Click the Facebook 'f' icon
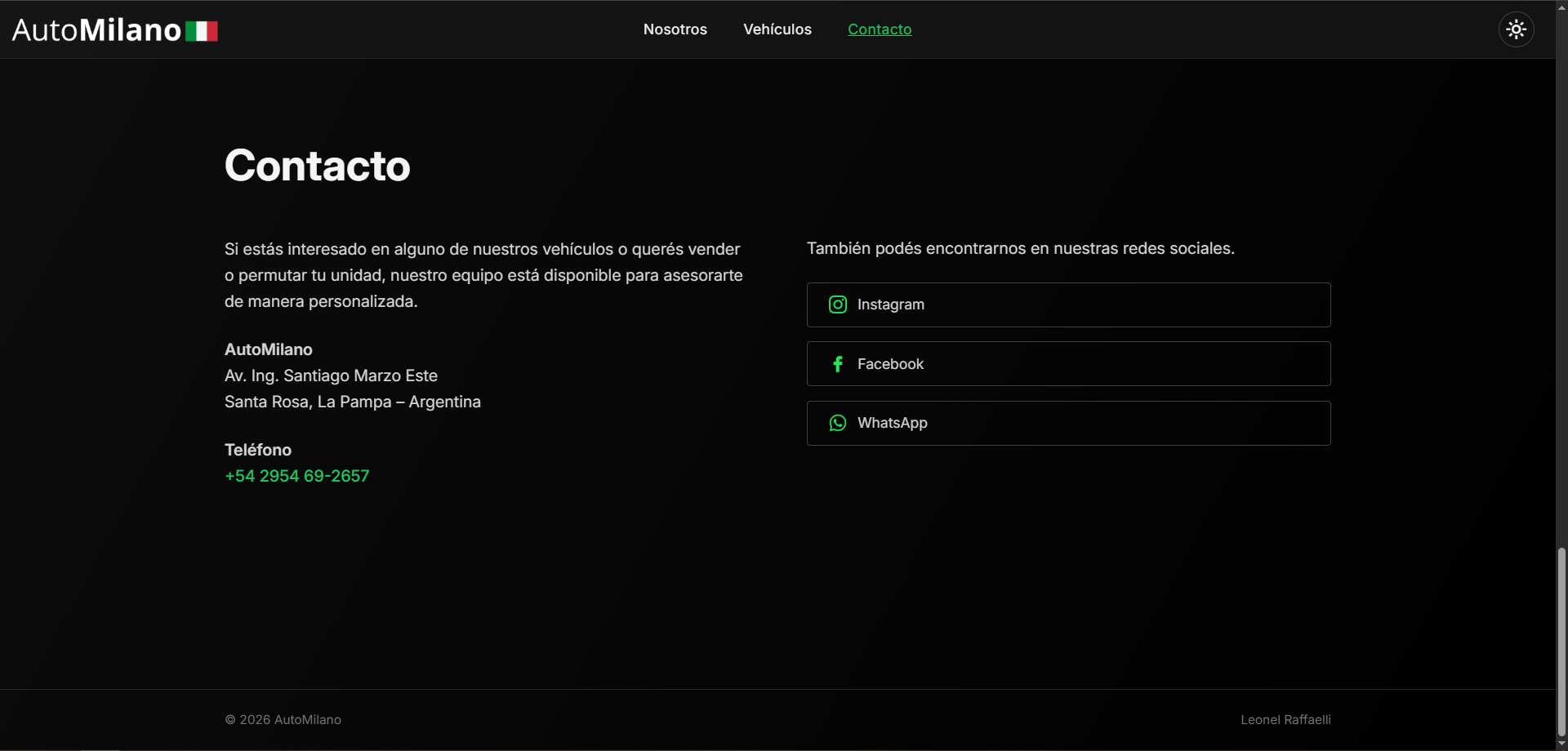The height and width of the screenshot is (751, 1568). click(x=837, y=364)
